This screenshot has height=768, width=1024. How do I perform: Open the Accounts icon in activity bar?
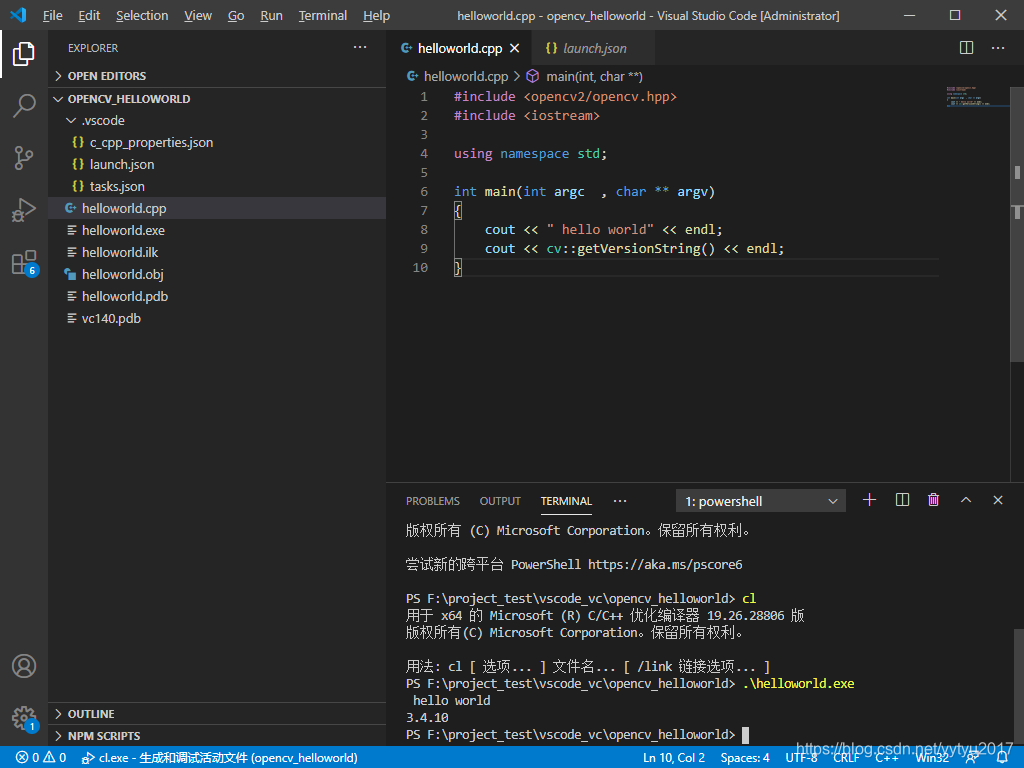(x=24, y=666)
